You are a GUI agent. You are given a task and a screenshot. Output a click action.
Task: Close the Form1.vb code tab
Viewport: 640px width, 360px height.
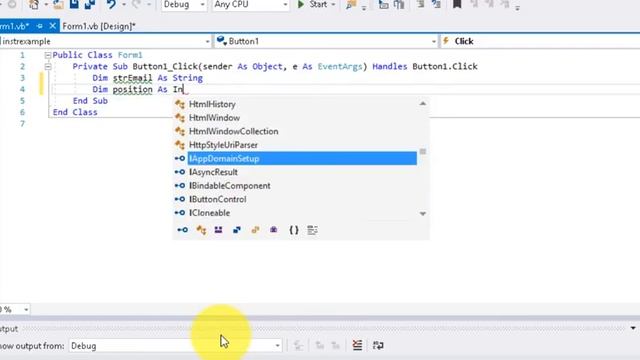click(53, 26)
